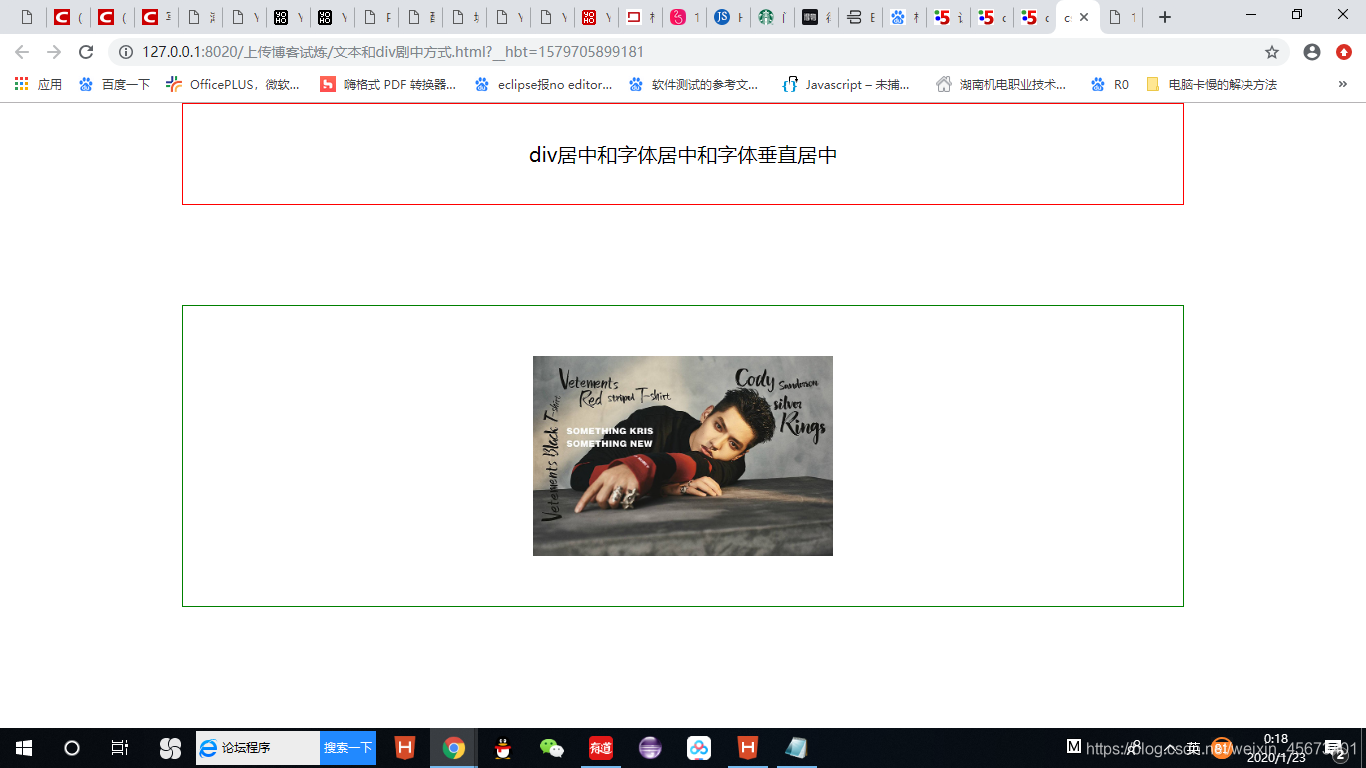Switch to the red rectangle favicon tab

point(640,17)
